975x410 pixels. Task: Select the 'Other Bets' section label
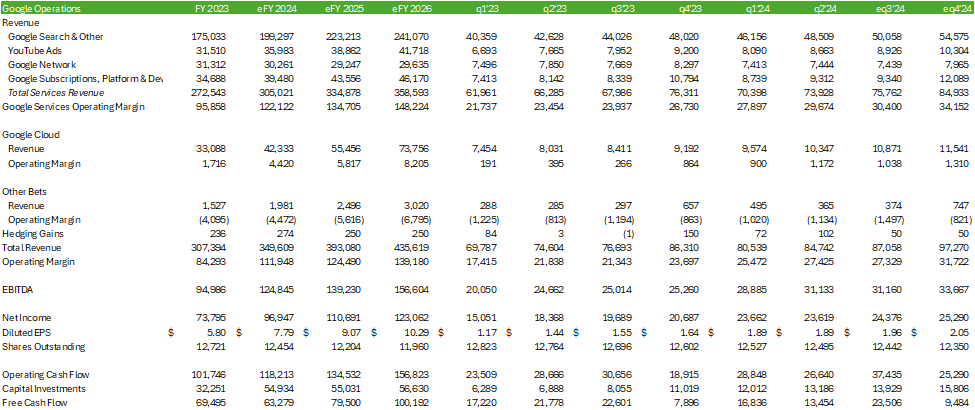[25, 191]
